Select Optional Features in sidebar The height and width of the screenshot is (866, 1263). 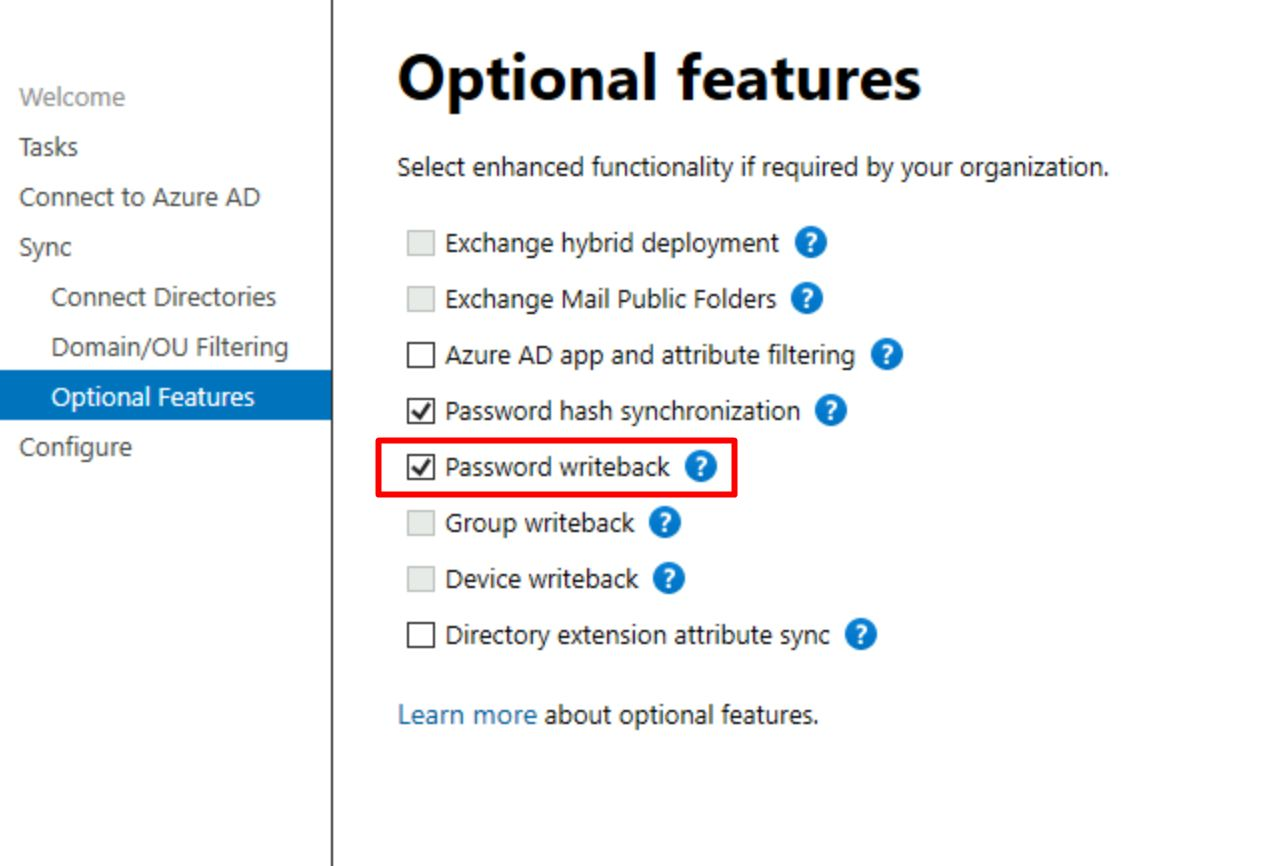click(153, 397)
